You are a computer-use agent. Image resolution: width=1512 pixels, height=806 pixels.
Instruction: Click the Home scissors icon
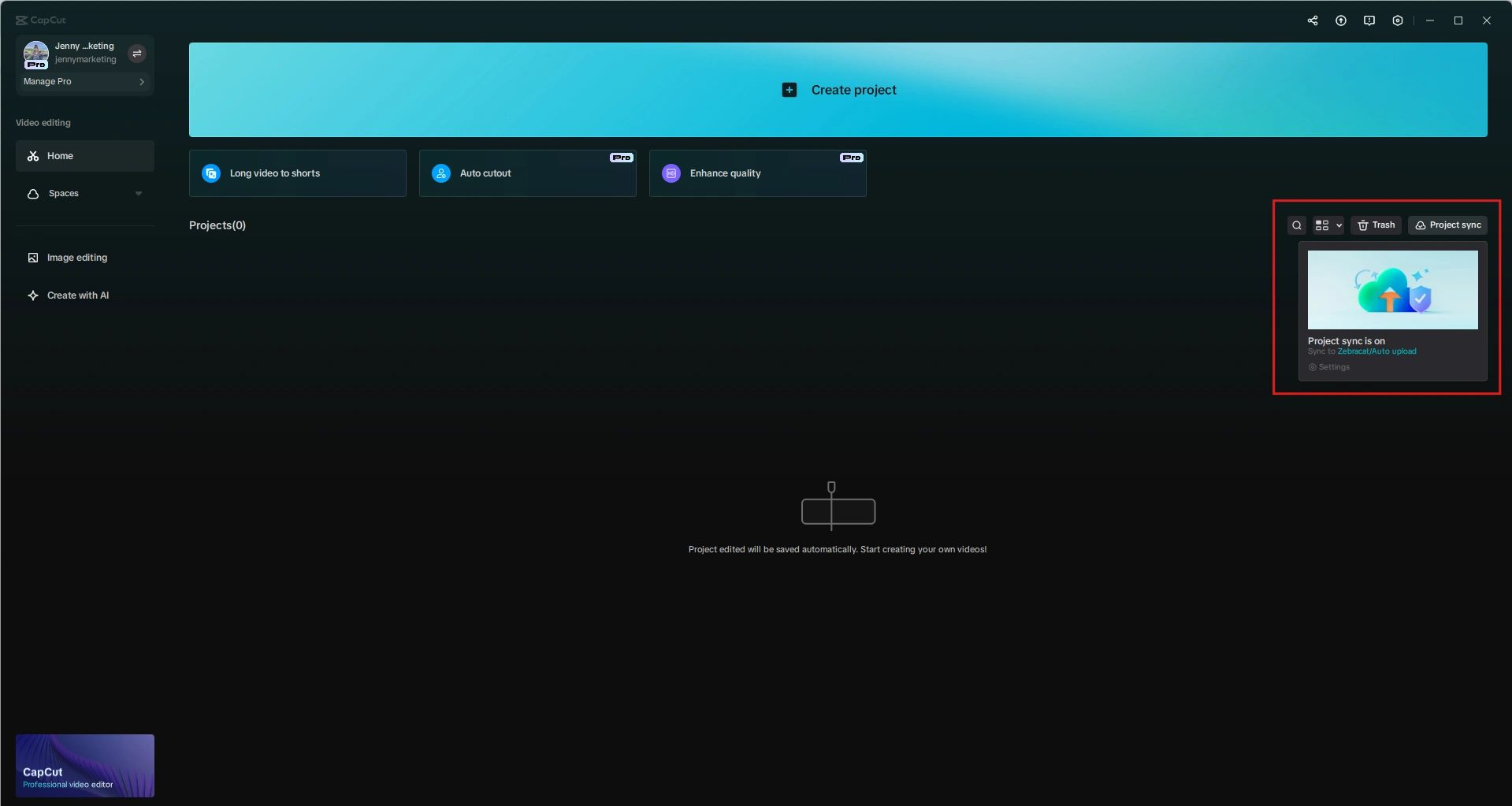tap(33, 156)
